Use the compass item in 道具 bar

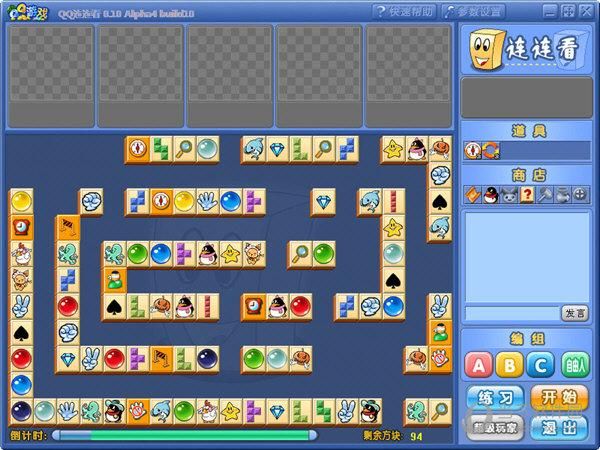point(472,150)
